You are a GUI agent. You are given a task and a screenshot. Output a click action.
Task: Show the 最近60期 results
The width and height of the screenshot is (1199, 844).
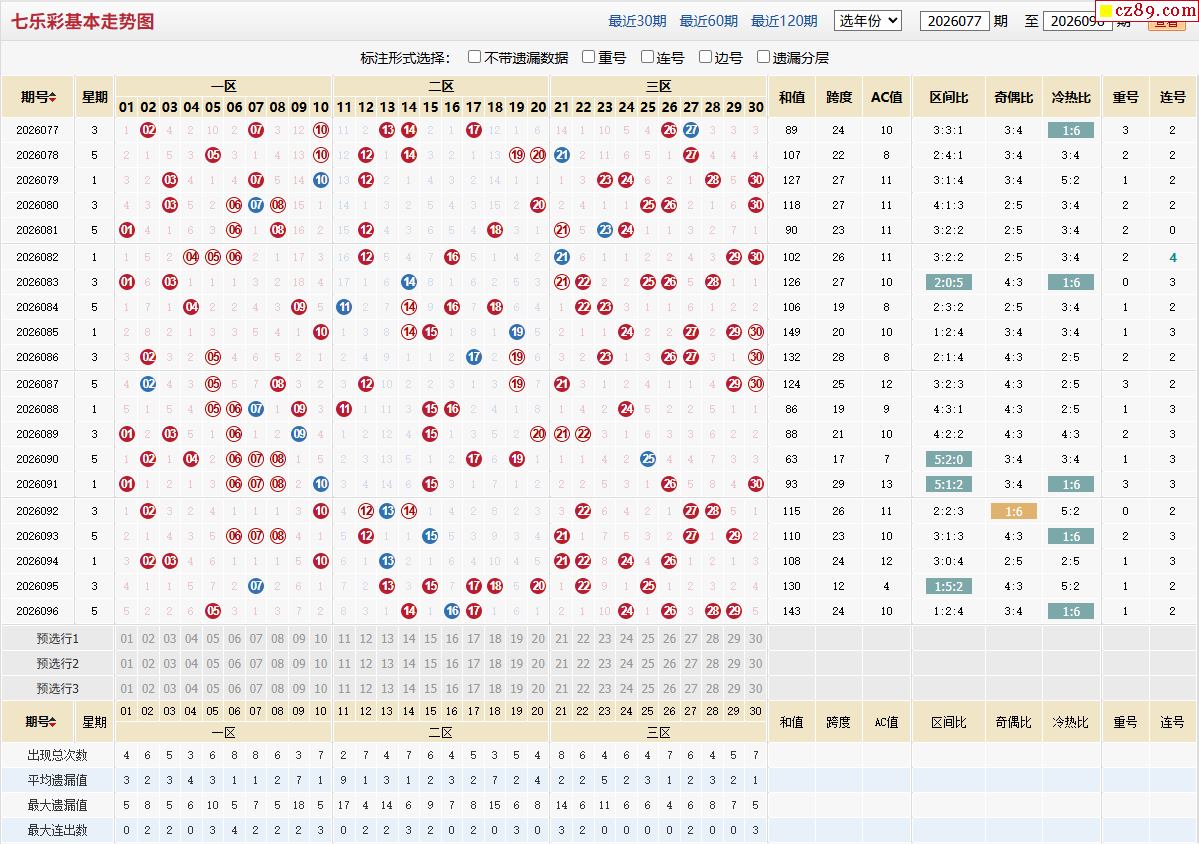coord(709,21)
